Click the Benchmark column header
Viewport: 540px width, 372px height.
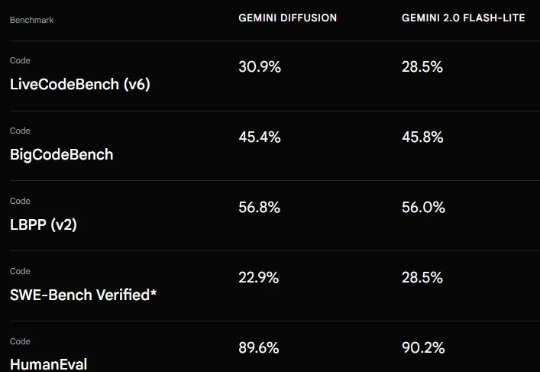(32, 20)
